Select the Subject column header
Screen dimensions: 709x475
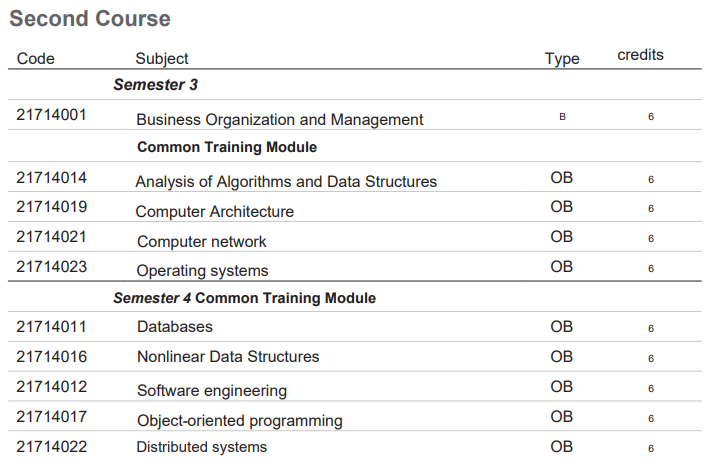click(x=161, y=58)
